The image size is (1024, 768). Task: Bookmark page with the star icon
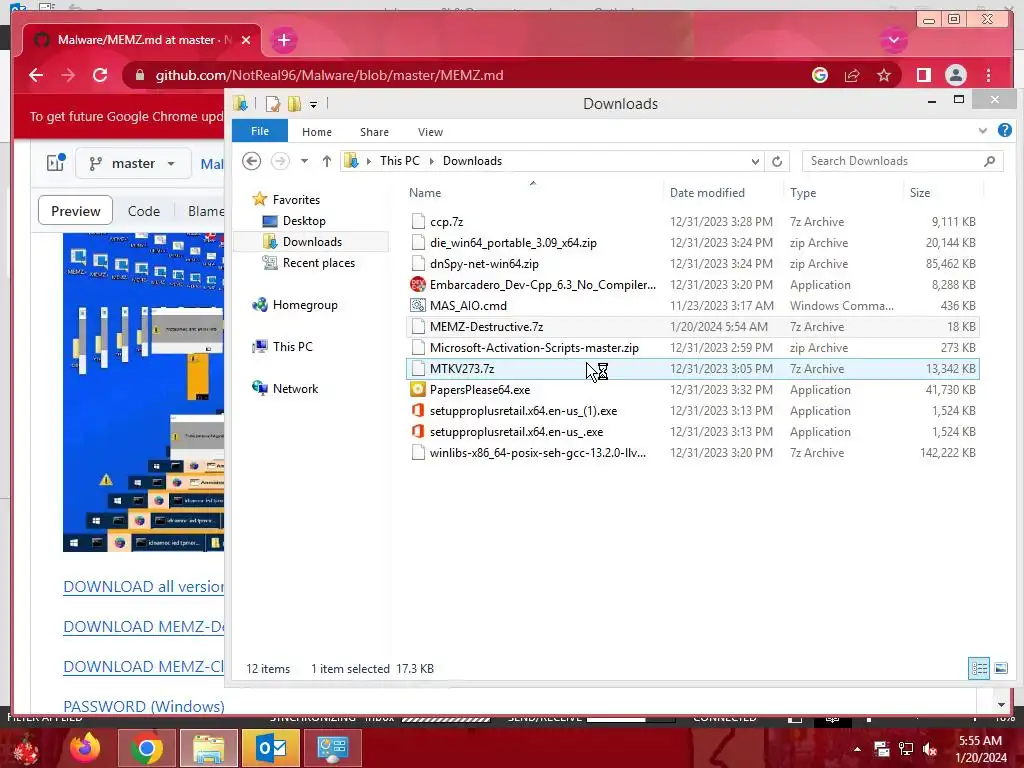tap(884, 75)
